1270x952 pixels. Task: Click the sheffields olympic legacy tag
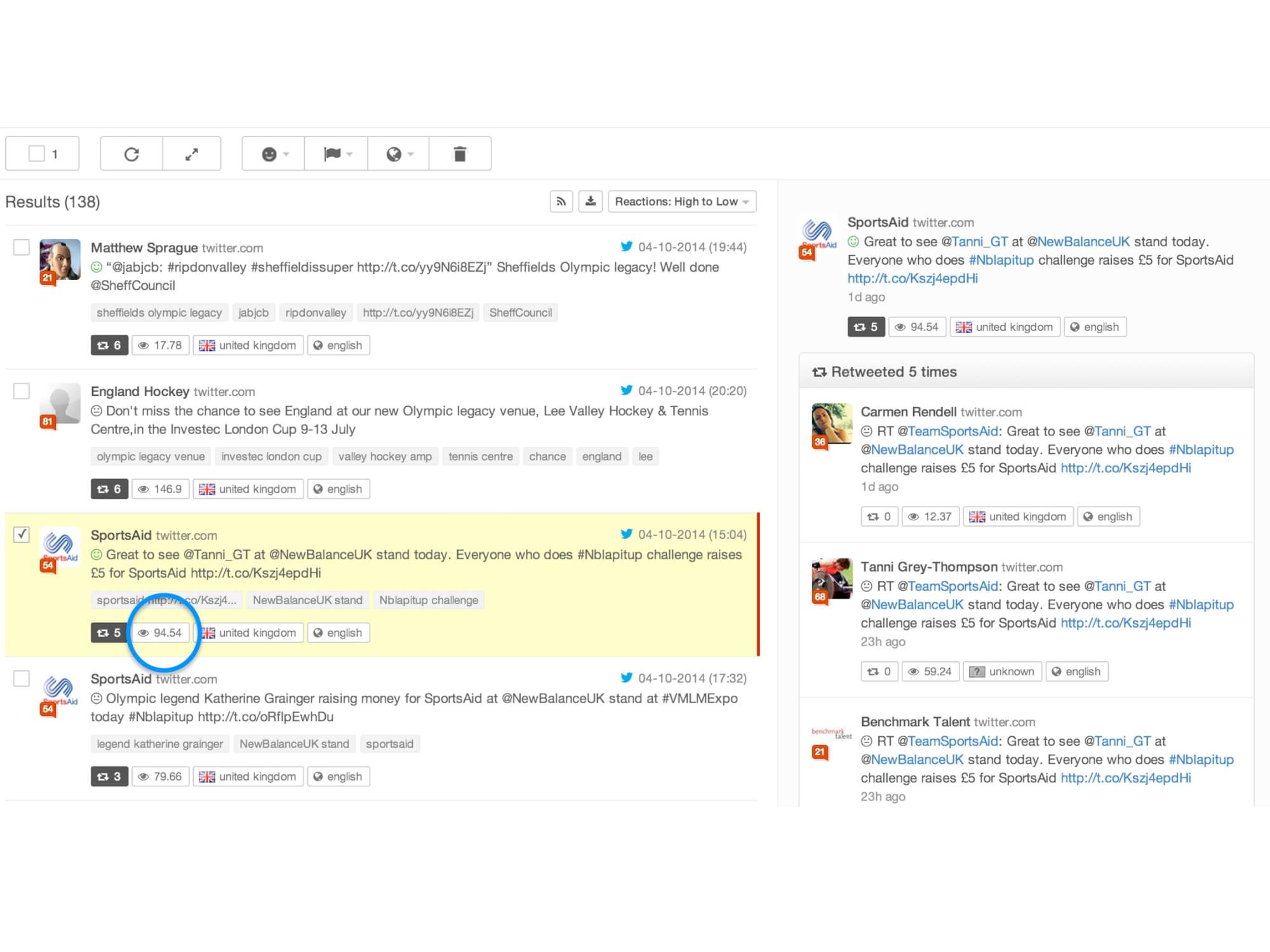pos(159,313)
